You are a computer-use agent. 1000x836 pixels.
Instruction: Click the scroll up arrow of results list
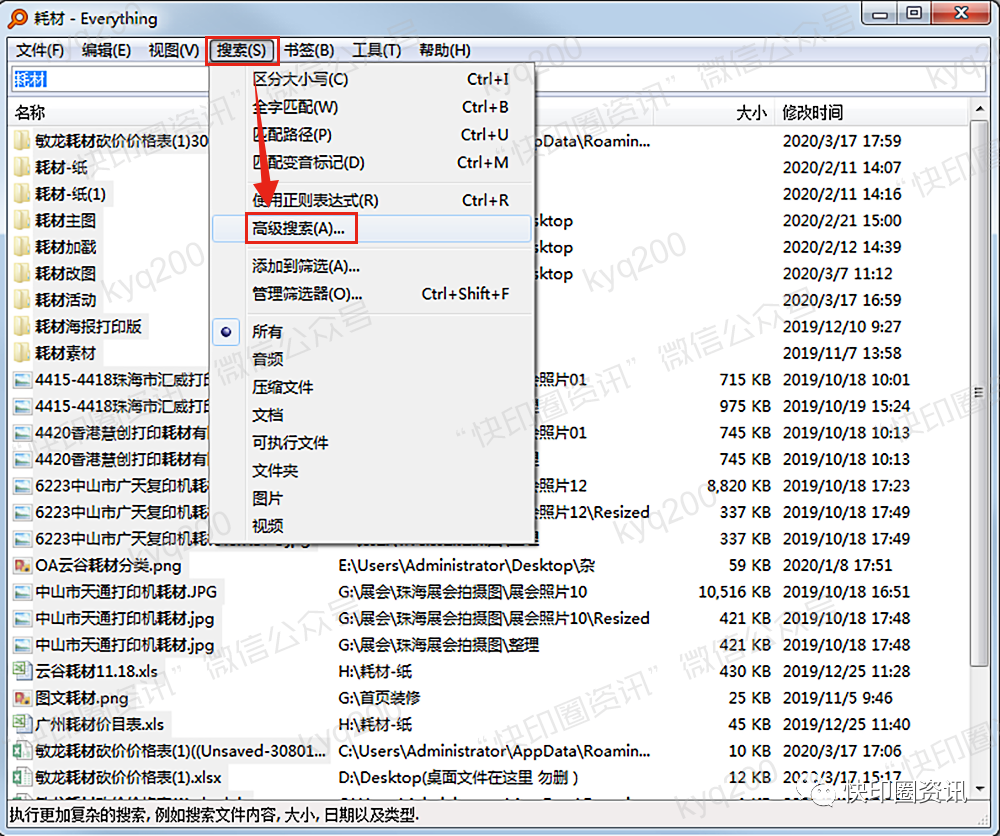click(x=979, y=110)
